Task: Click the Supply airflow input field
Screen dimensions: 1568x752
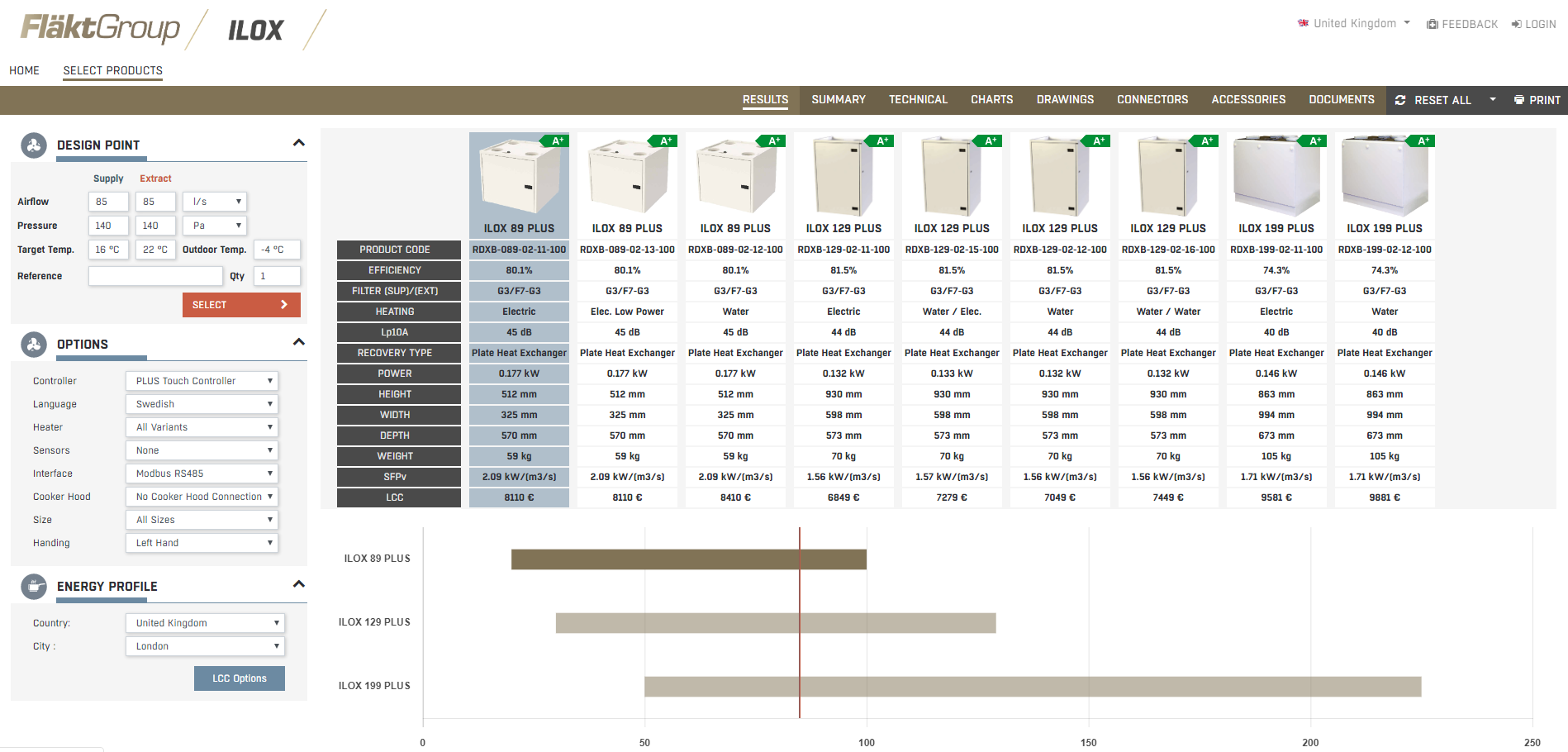Action: (x=108, y=202)
